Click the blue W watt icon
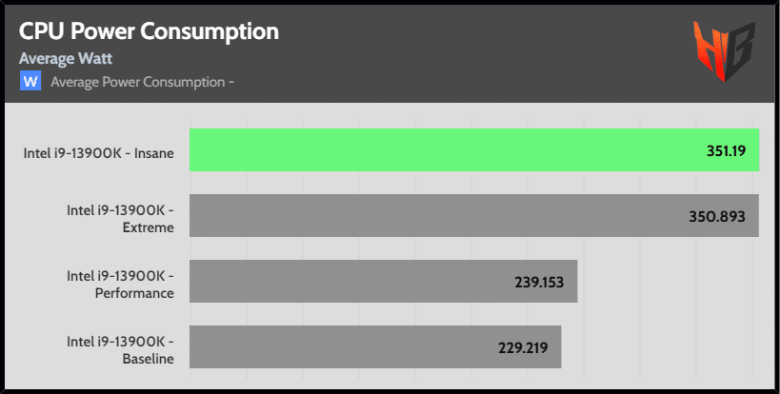Viewport: 780px width, 394px height. pos(30,81)
